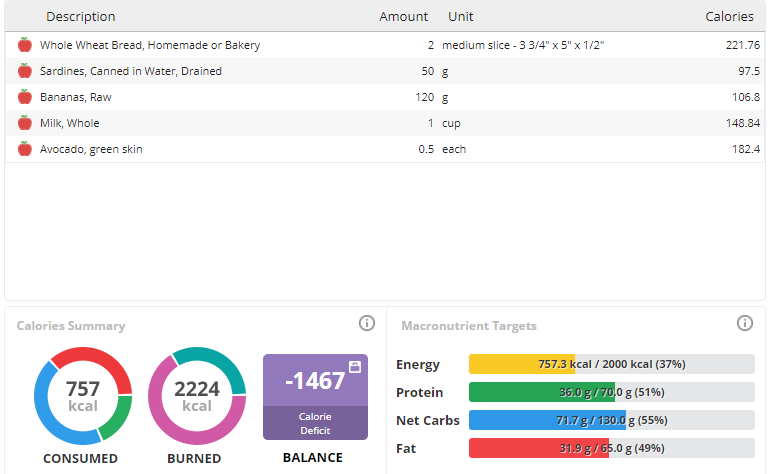Click the 2224 kcal Burned donut chart
The height and width of the screenshot is (474, 784).
(197, 396)
